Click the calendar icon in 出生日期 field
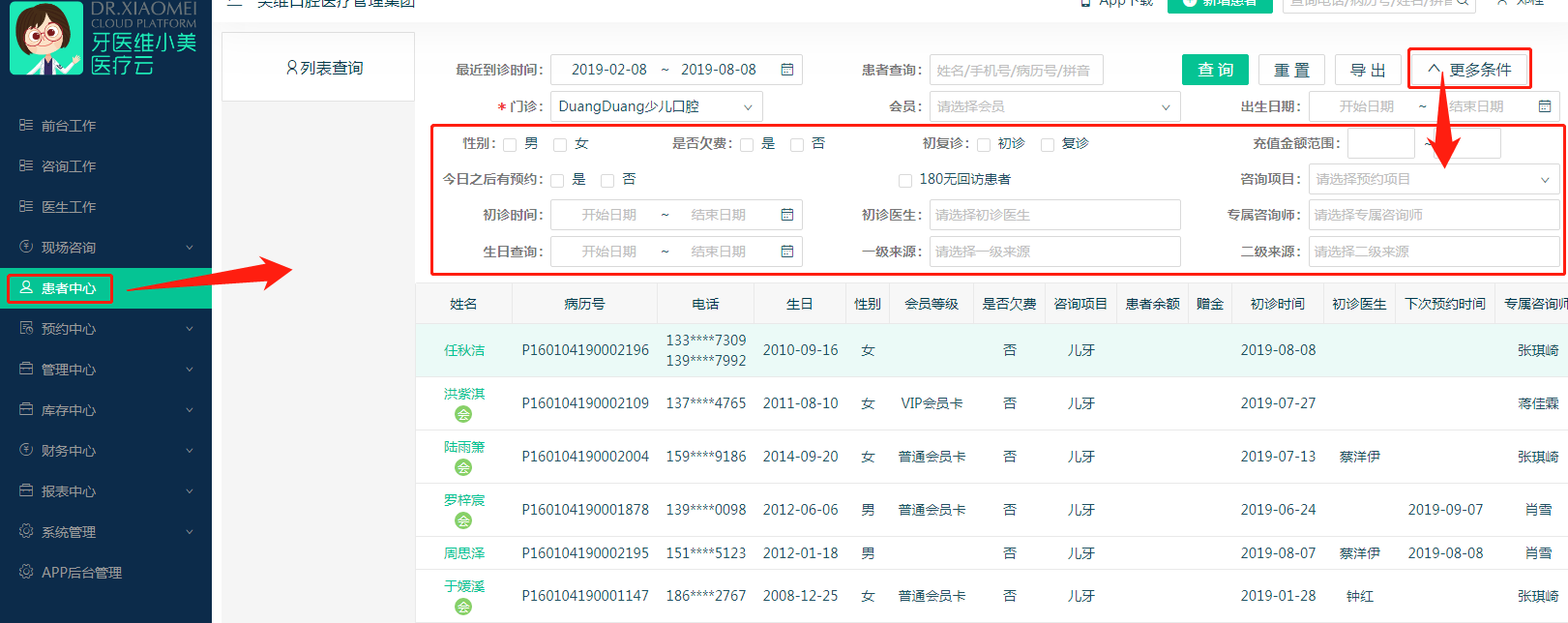Image resolution: width=1568 pixels, height=623 pixels. [x=1545, y=106]
